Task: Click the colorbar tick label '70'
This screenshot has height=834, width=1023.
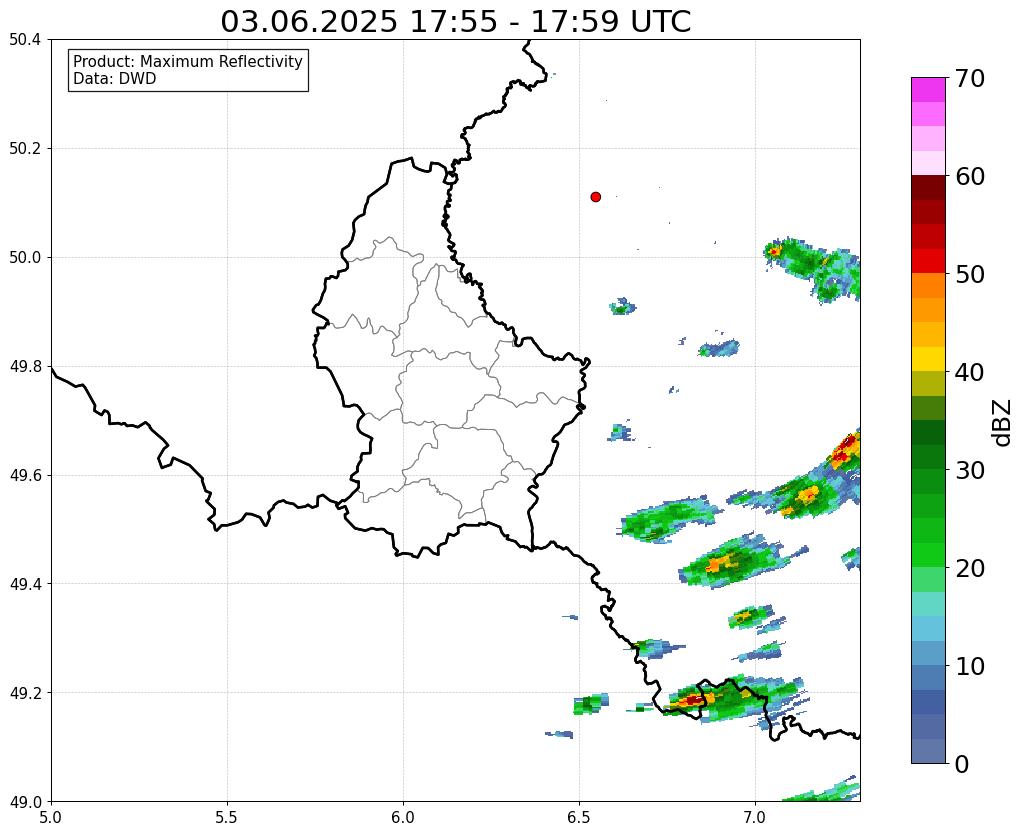Action: click(969, 78)
